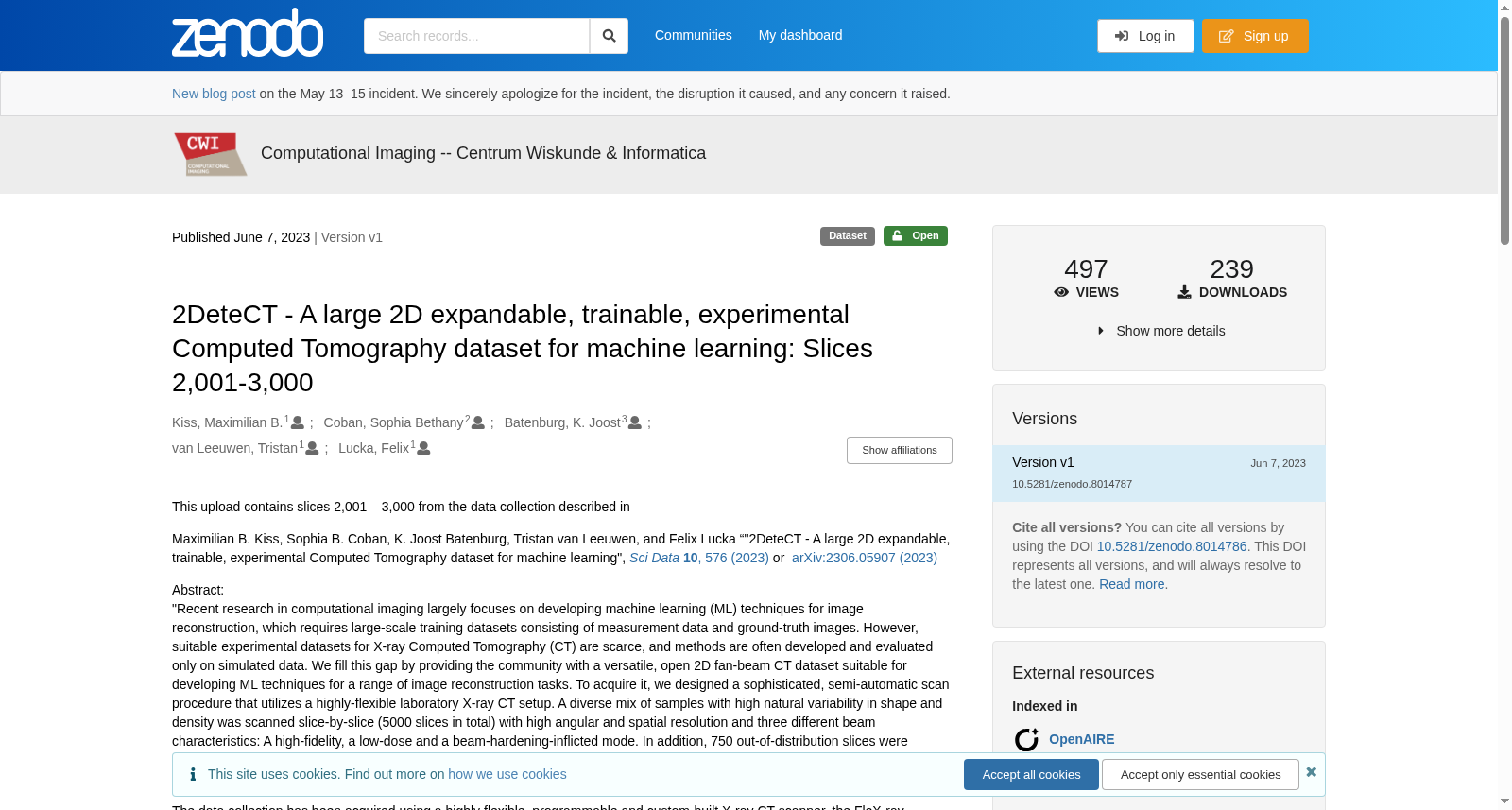This screenshot has width=1512, height=810.
Task: Select Version v1 in Versions panel
Action: click(1159, 473)
